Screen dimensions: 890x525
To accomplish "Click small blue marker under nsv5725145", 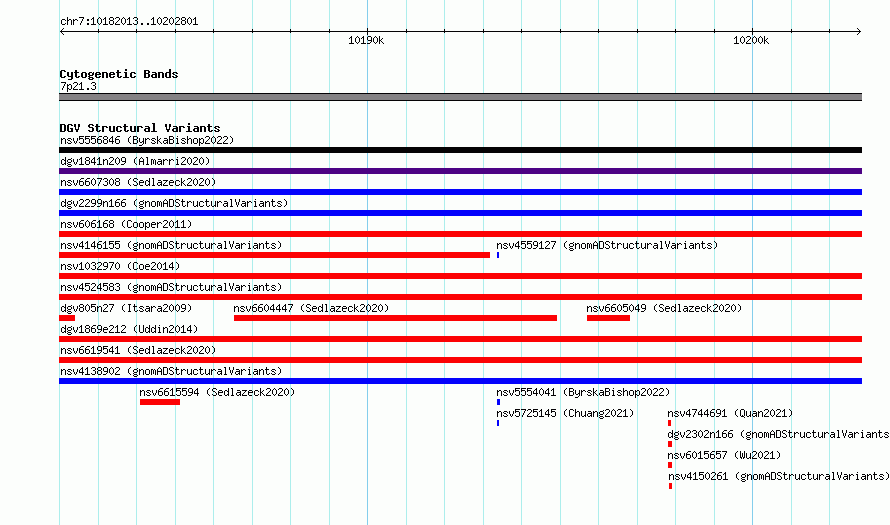I will [x=498, y=423].
